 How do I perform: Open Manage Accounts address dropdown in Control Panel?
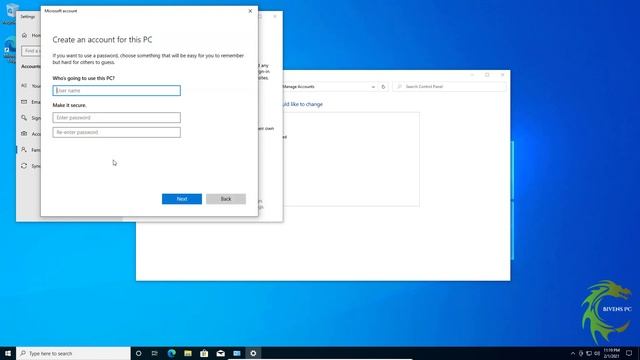click(x=373, y=87)
